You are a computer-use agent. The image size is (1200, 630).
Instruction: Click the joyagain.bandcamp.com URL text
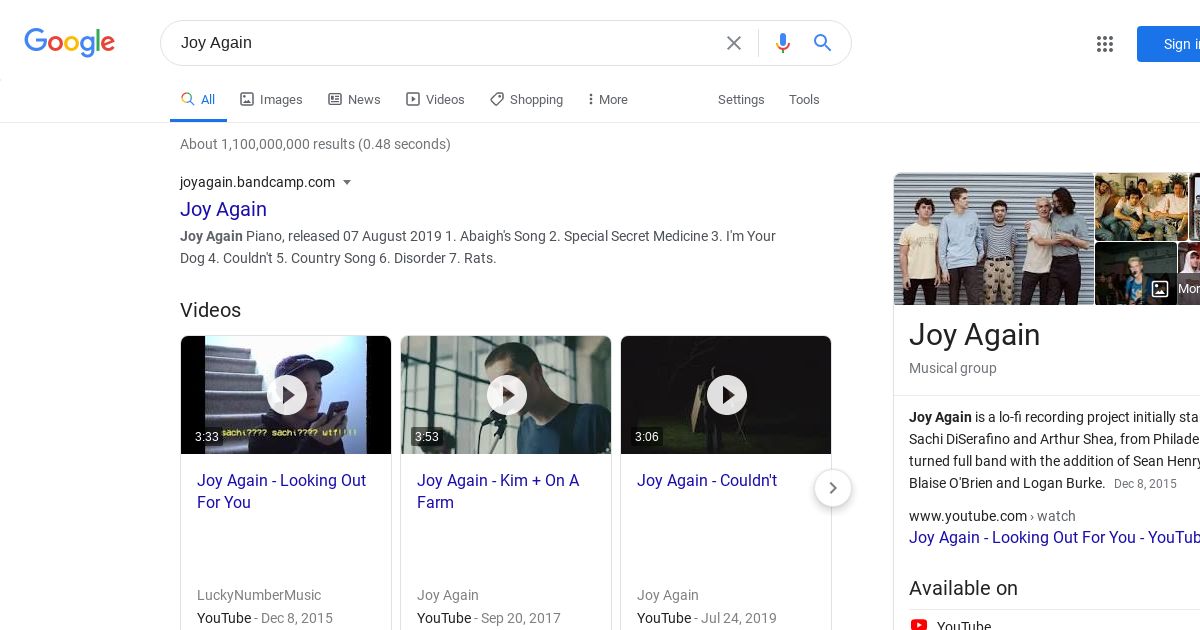257,182
